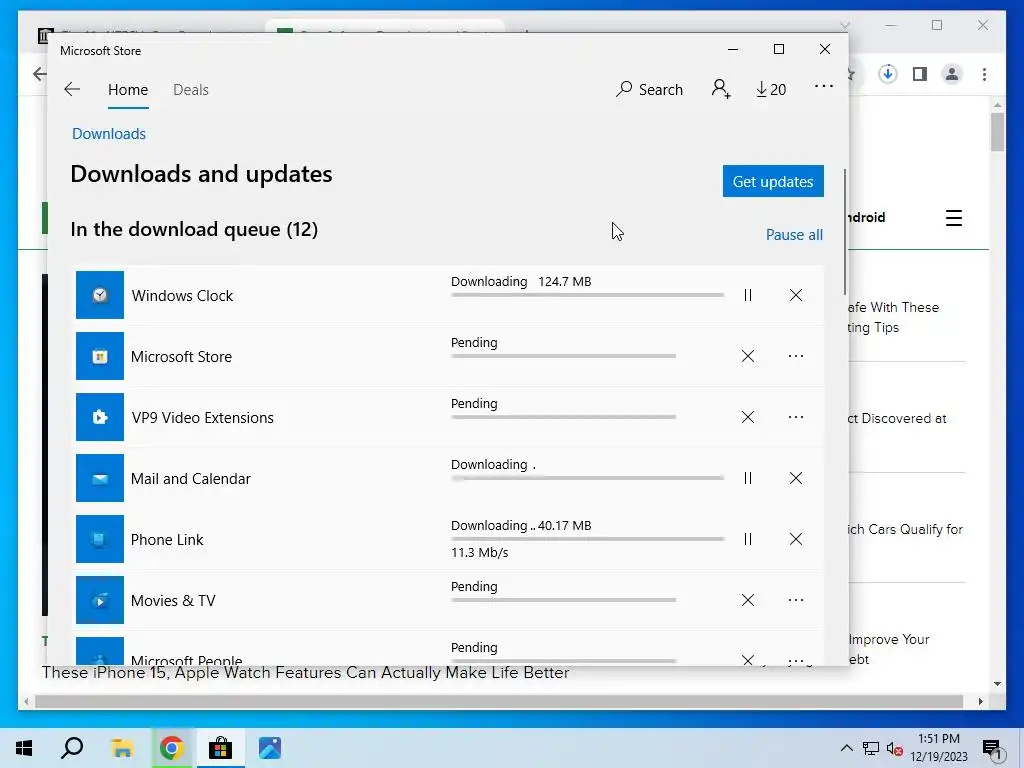Image resolution: width=1024 pixels, height=768 pixels.
Task: Open hamburger menu on the webpage
Action: pyautogui.click(x=953, y=218)
